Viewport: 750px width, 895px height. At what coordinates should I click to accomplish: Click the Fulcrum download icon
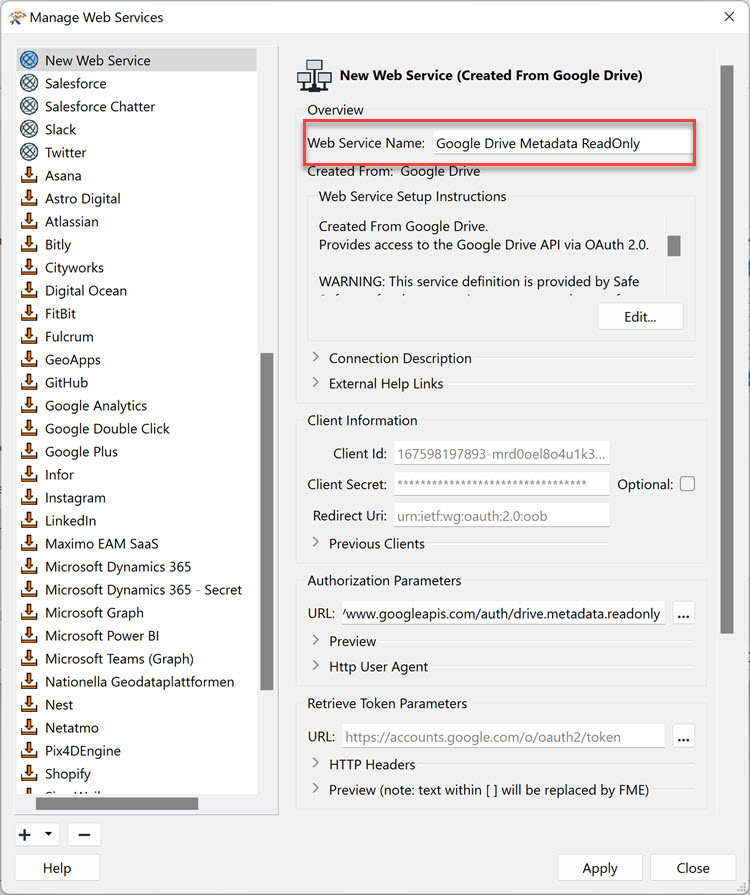[29, 336]
